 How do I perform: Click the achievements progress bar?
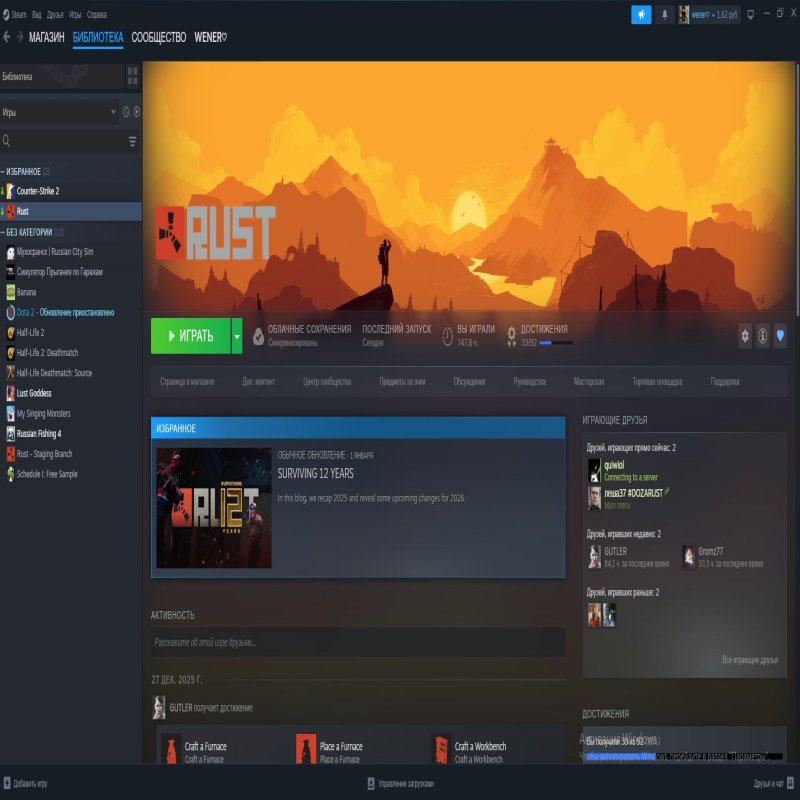[x=556, y=343]
